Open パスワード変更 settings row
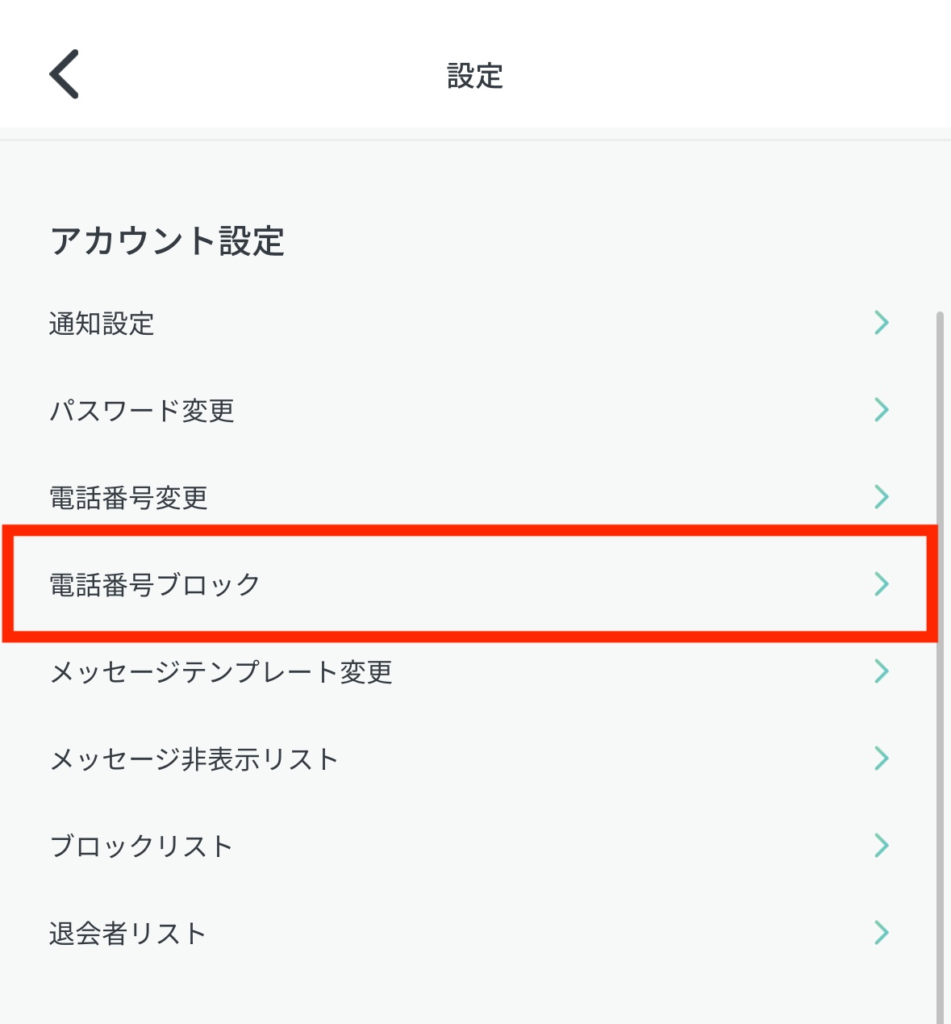The width and height of the screenshot is (951, 1024). pyautogui.click(x=142, y=410)
